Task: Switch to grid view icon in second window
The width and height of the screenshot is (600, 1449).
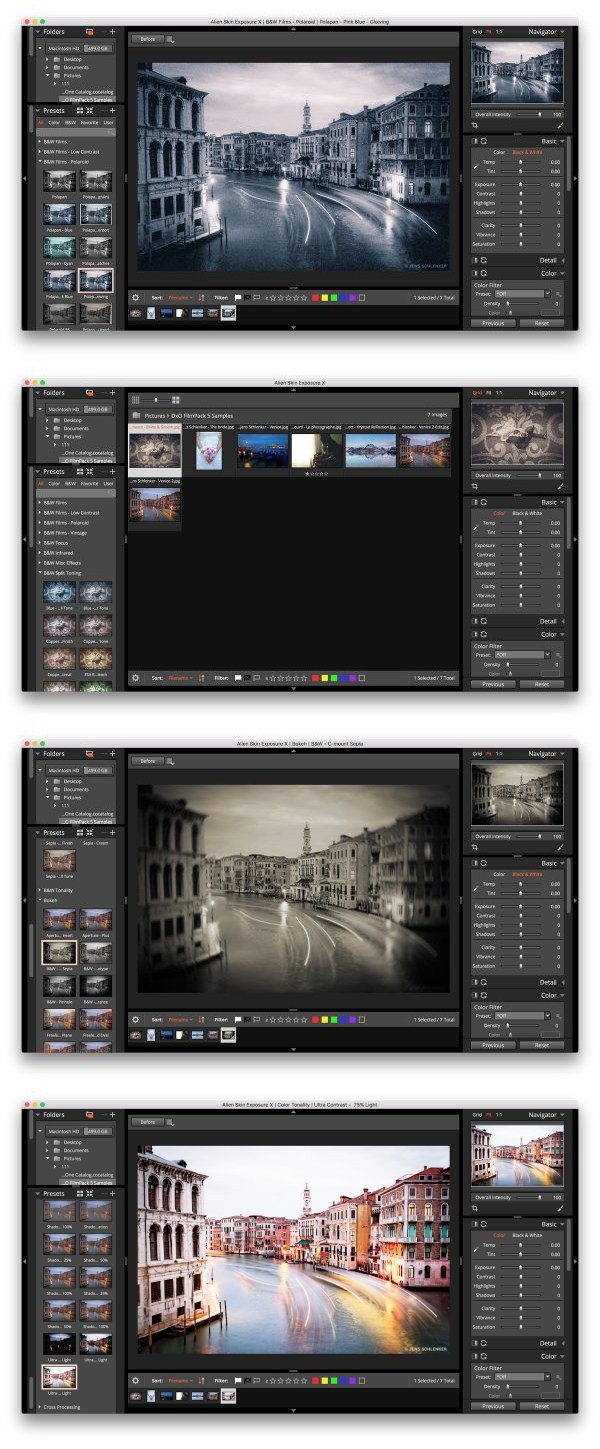Action: pyautogui.click(x=175, y=400)
